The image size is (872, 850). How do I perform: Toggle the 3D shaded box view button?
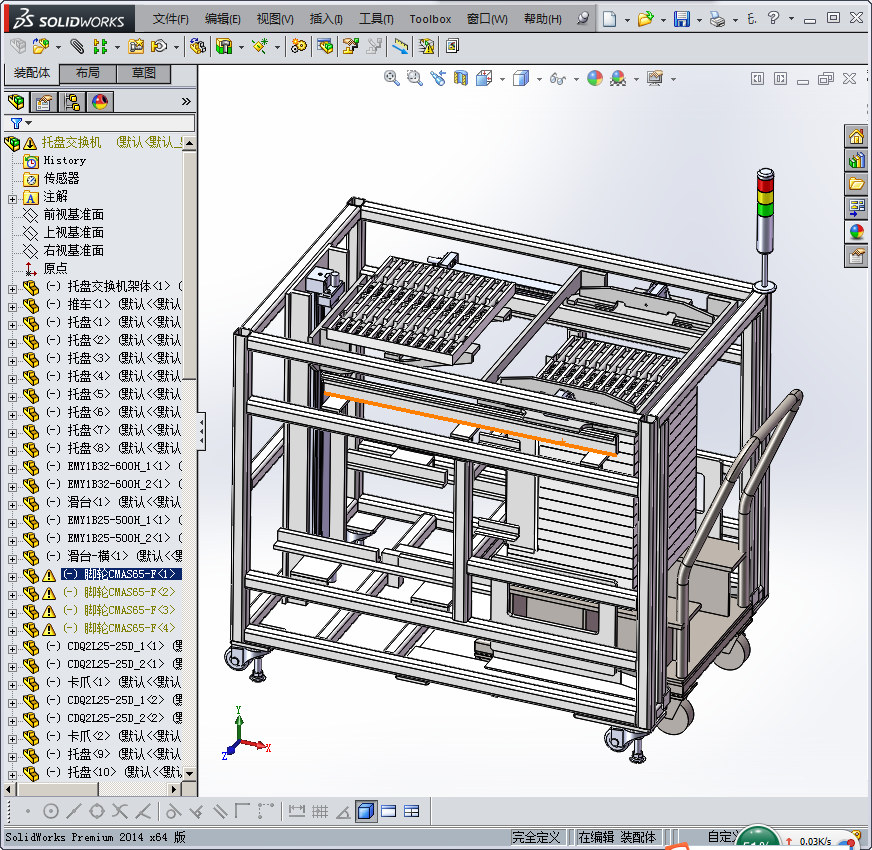[x=366, y=811]
